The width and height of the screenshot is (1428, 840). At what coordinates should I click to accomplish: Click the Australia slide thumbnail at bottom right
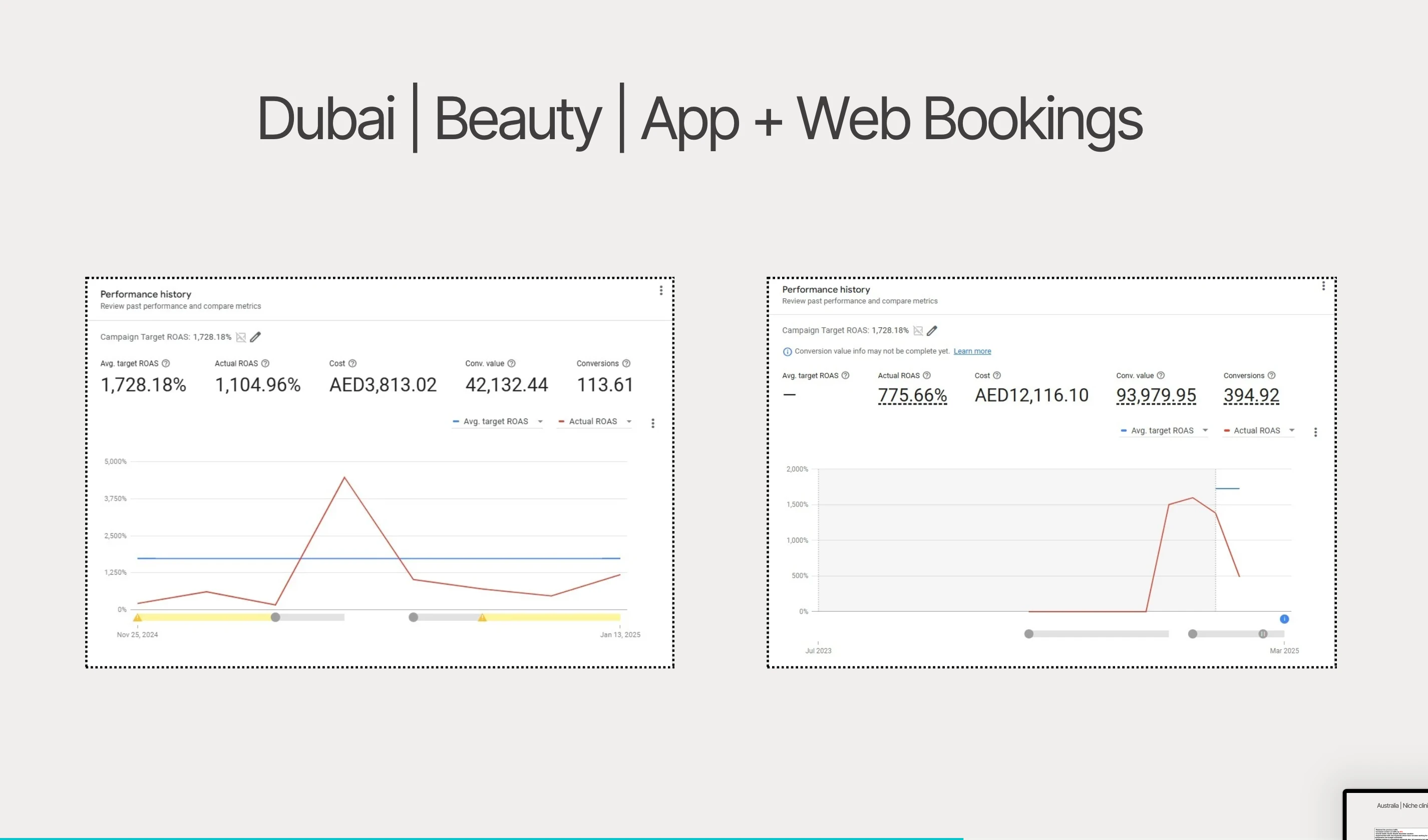coord(1388,815)
